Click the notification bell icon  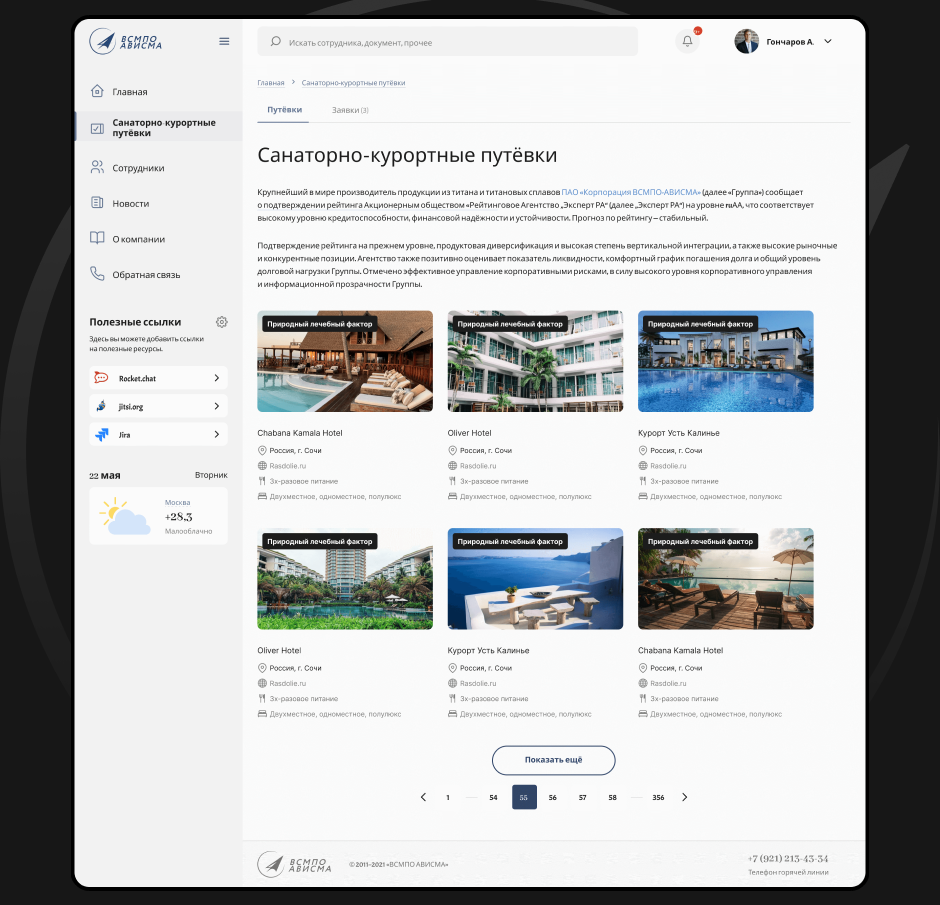(687, 41)
